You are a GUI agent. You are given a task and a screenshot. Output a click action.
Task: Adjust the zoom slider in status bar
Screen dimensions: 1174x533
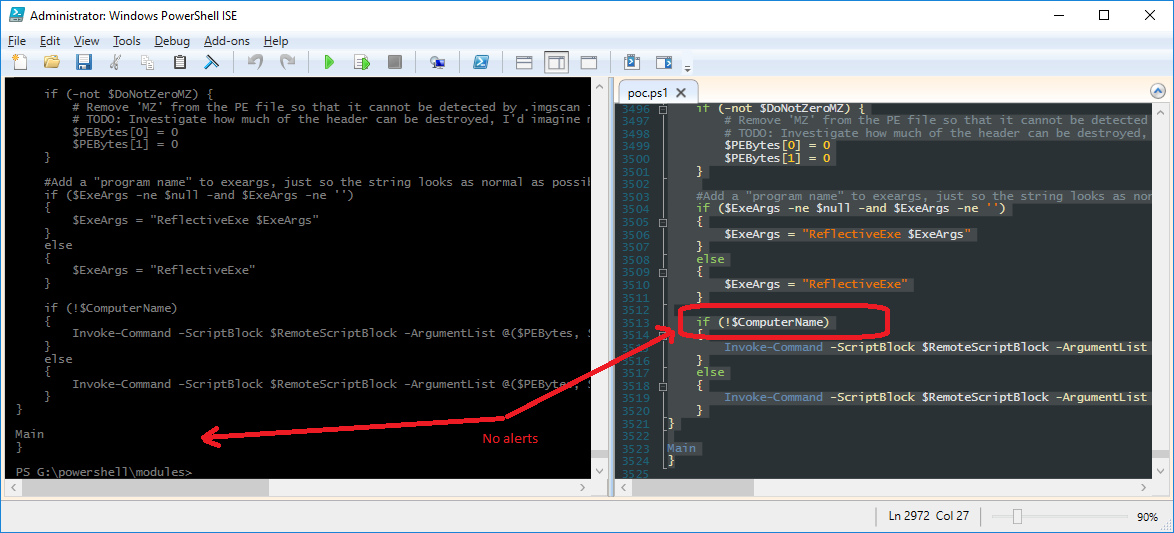[1017, 517]
